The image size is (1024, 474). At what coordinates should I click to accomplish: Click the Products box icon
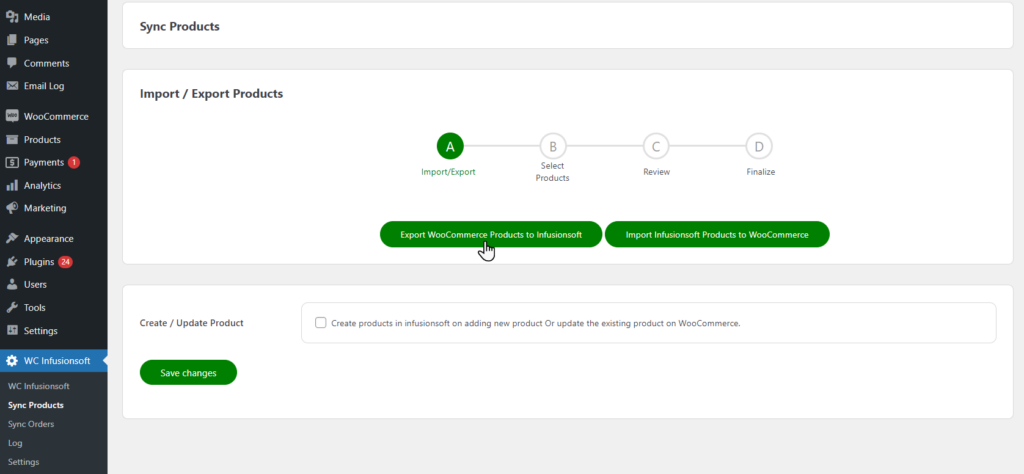tap(12, 140)
